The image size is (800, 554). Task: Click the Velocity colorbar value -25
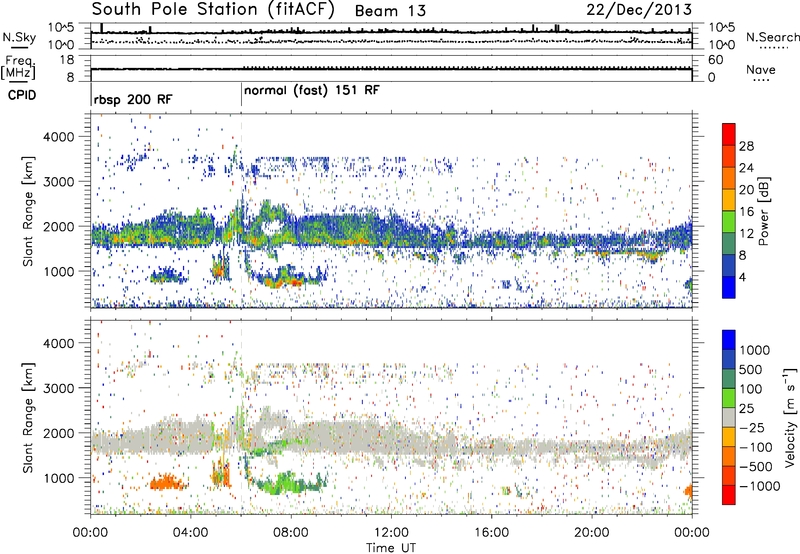[753, 427]
